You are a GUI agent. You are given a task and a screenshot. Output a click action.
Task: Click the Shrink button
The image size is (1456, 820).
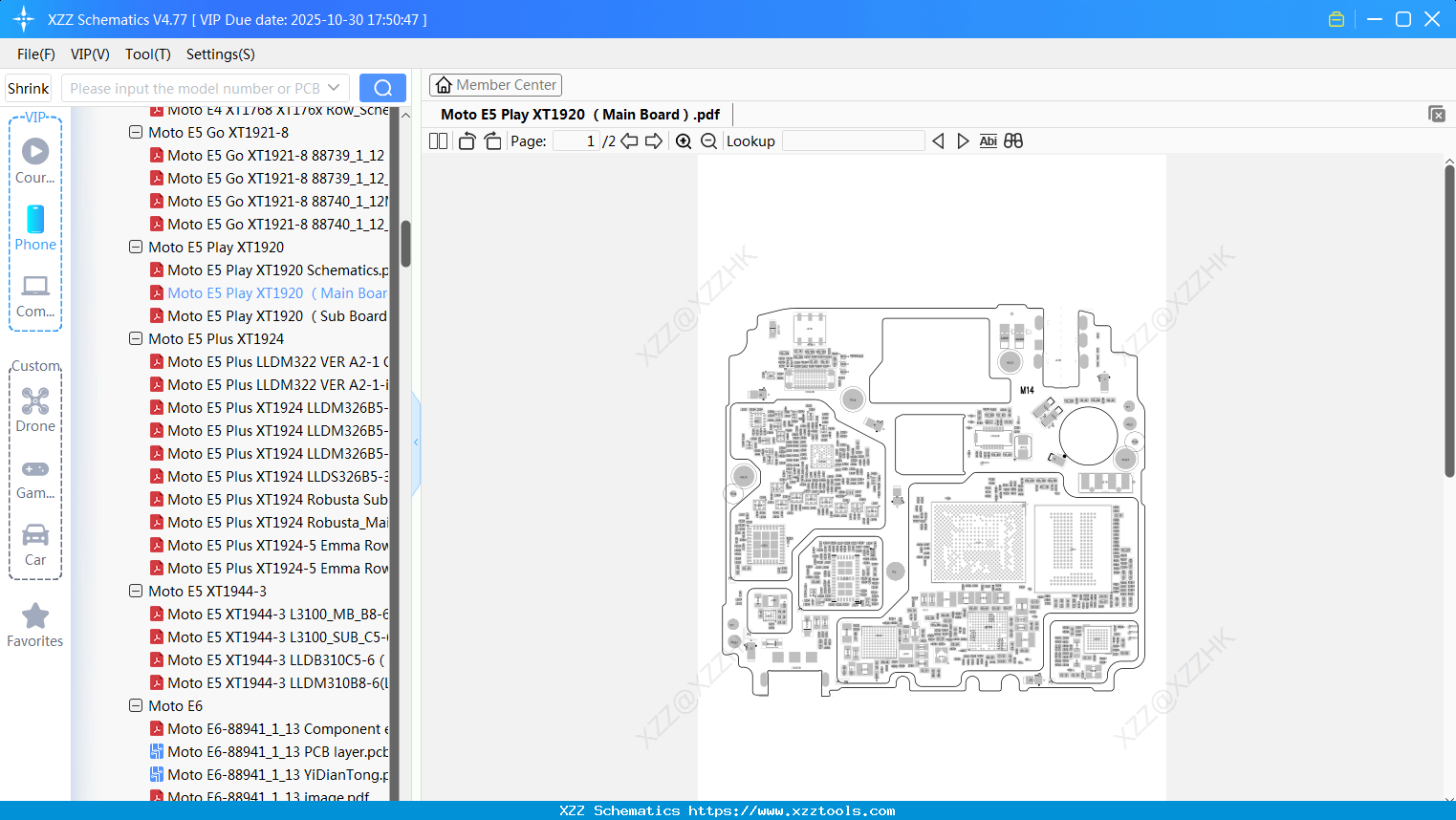29,88
